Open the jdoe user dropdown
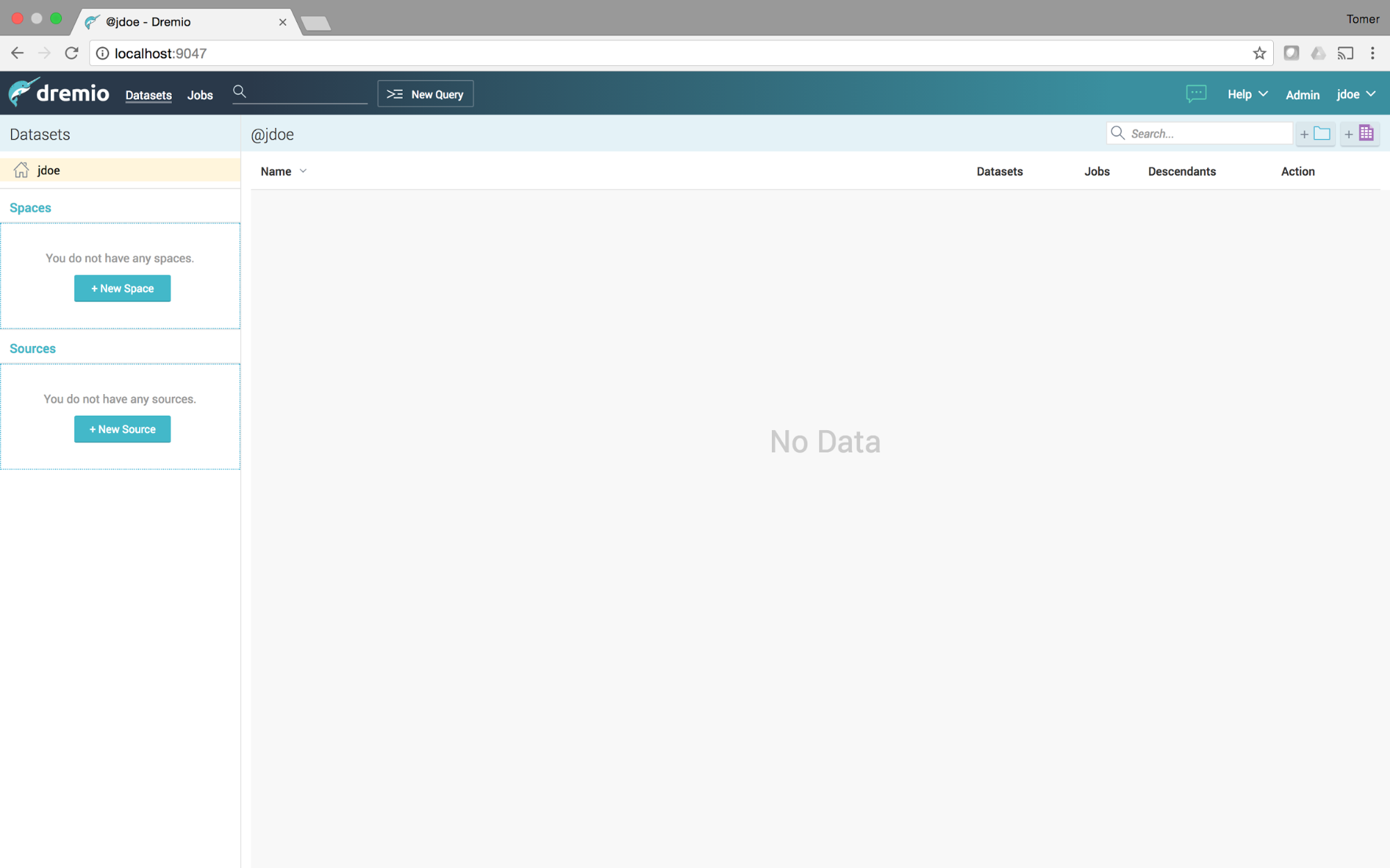 (x=1355, y=94)
